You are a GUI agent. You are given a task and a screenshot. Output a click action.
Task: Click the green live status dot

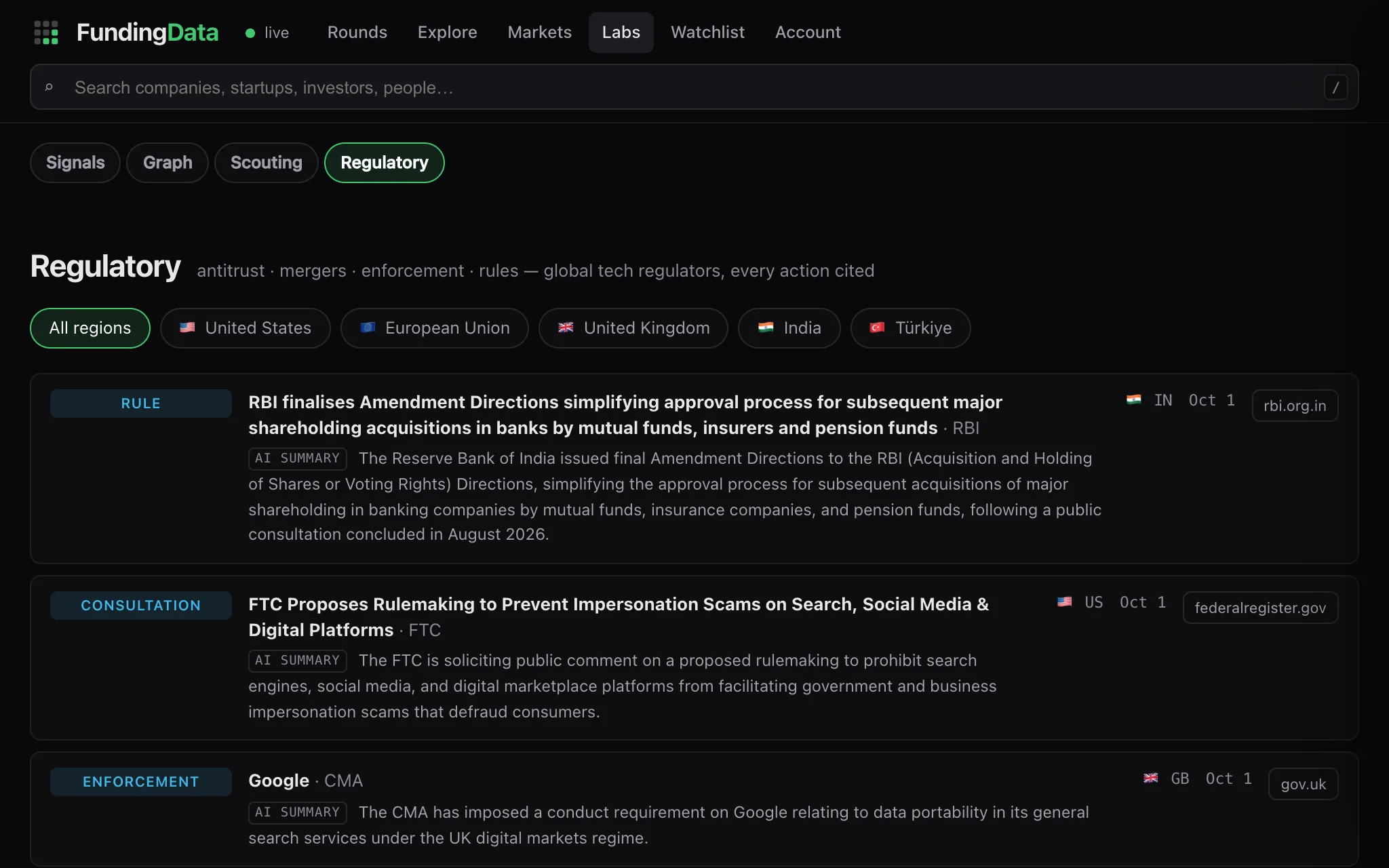pyautogui.click(x=250, y=33)
